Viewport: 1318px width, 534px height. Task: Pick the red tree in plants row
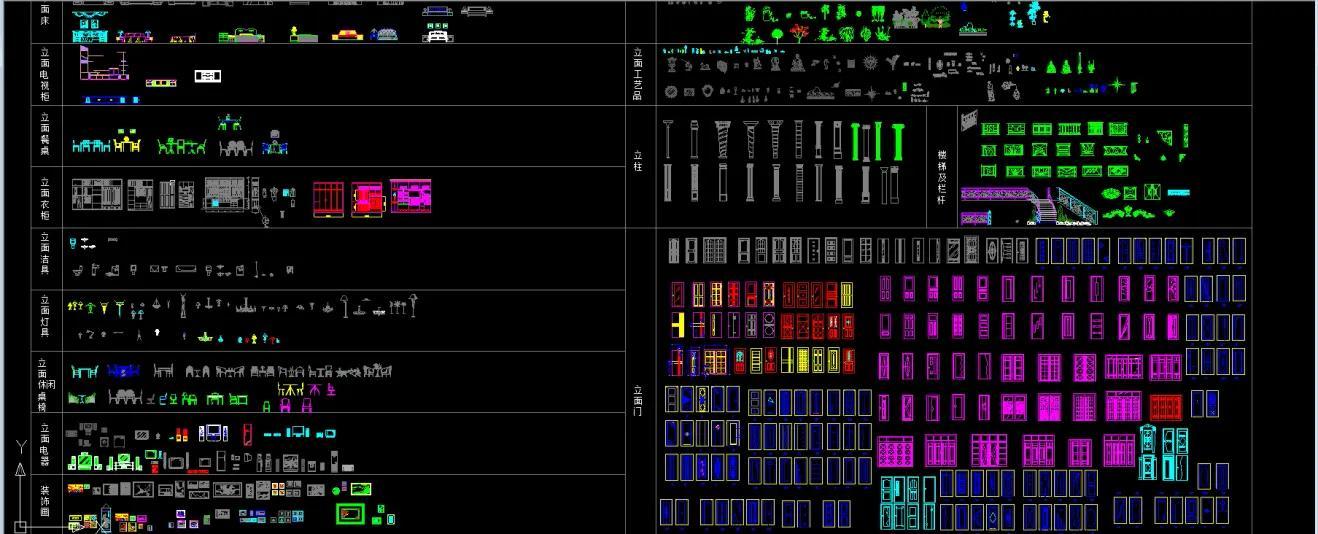pyautogui.click(x=798, y=32)
